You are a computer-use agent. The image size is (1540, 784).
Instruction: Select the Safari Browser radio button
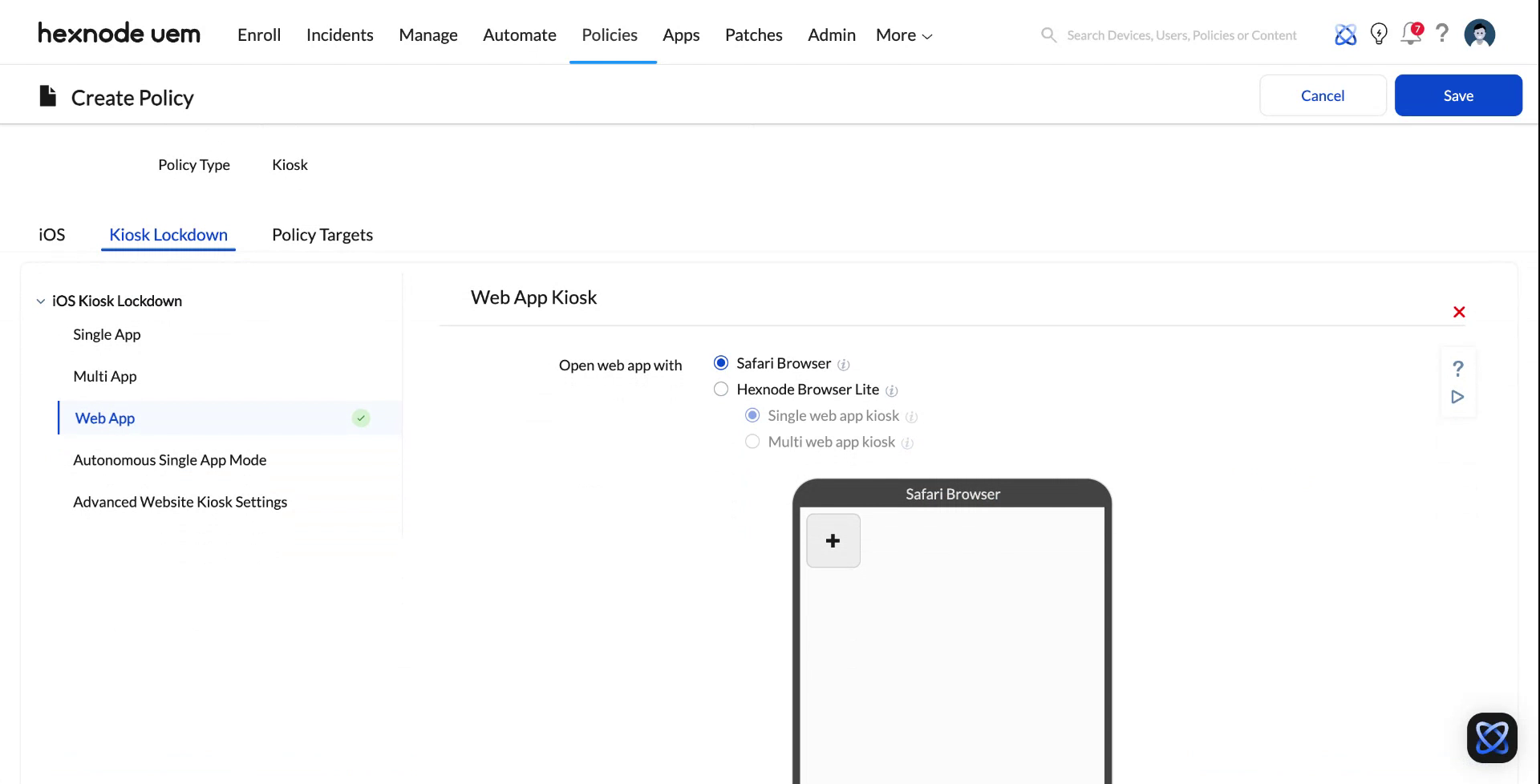click(x=721, y=362)
